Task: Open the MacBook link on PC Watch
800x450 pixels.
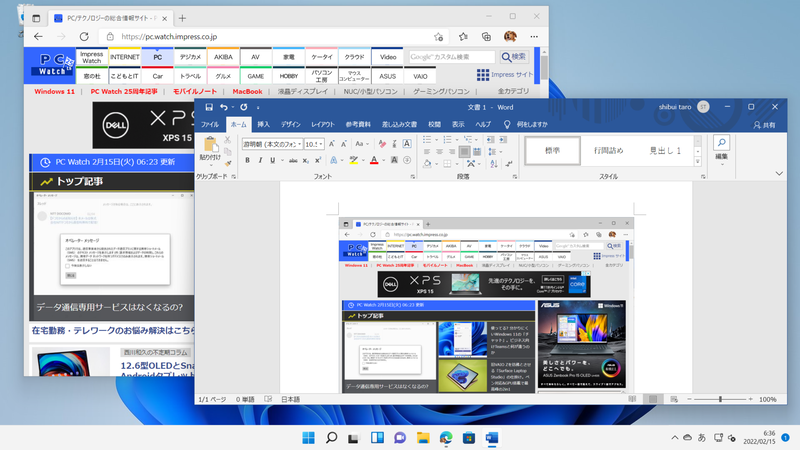Action: pos(247,92)
